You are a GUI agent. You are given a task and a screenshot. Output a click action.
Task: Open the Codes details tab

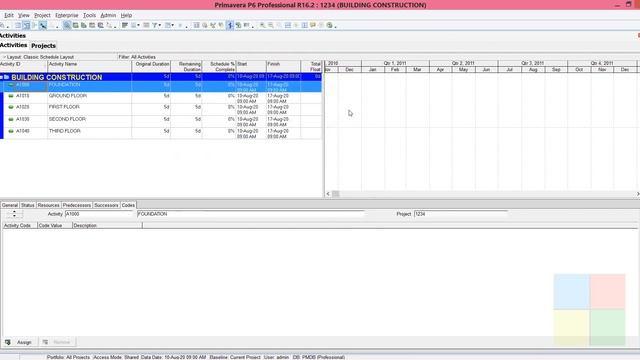point(128,205)
